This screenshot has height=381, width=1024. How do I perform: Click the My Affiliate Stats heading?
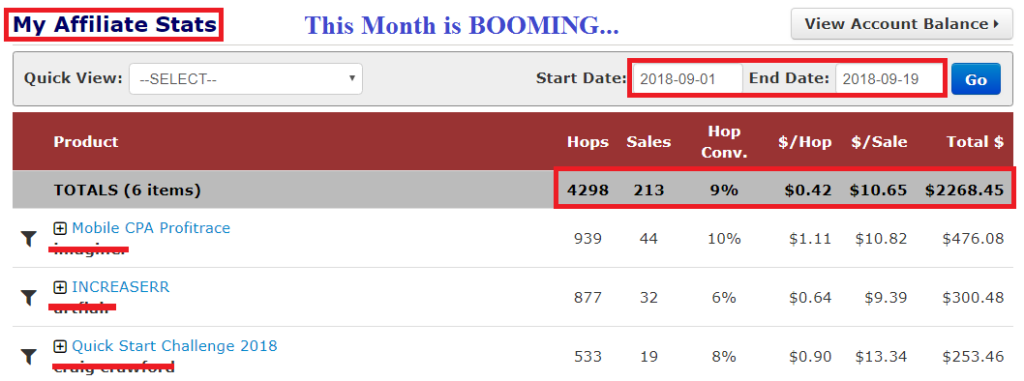click(115, 25)
